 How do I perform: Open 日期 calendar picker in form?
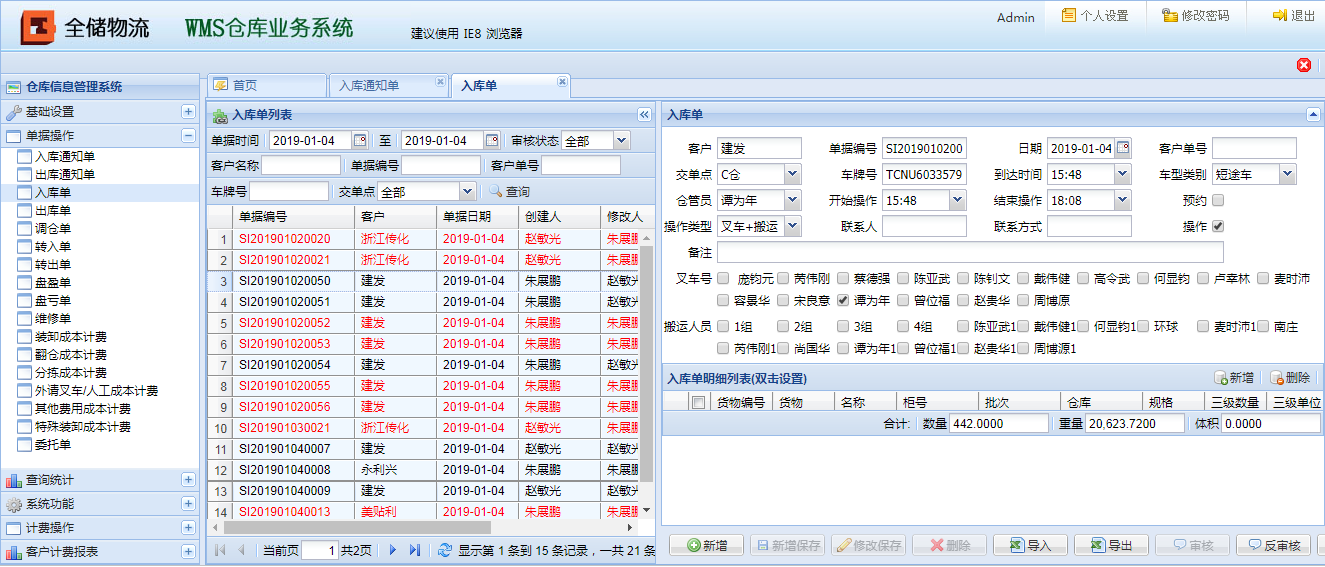1123,149
